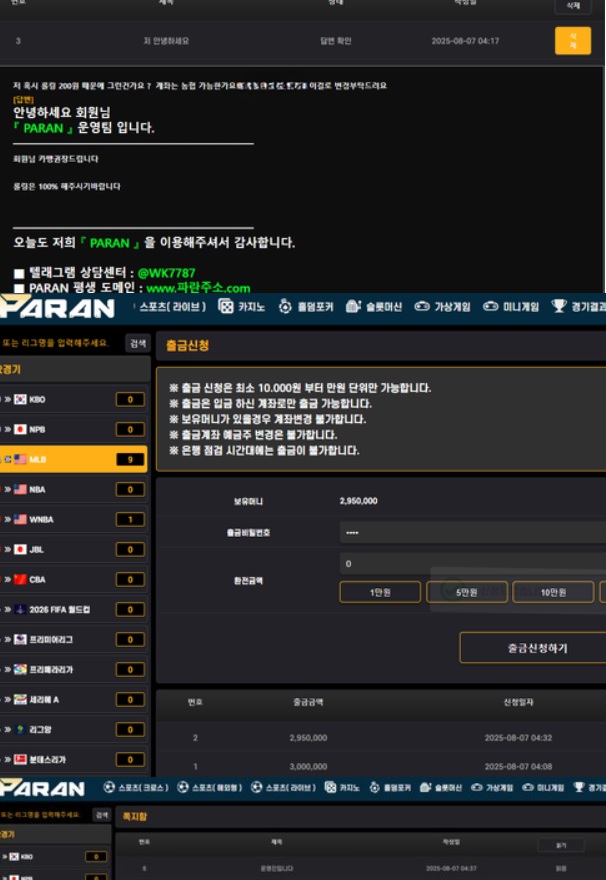This screenshot has height=880, width=606.
Task: Click the slot machine icon for 슬롯머신 on the withdrawal page
Action: pos(353,306)
